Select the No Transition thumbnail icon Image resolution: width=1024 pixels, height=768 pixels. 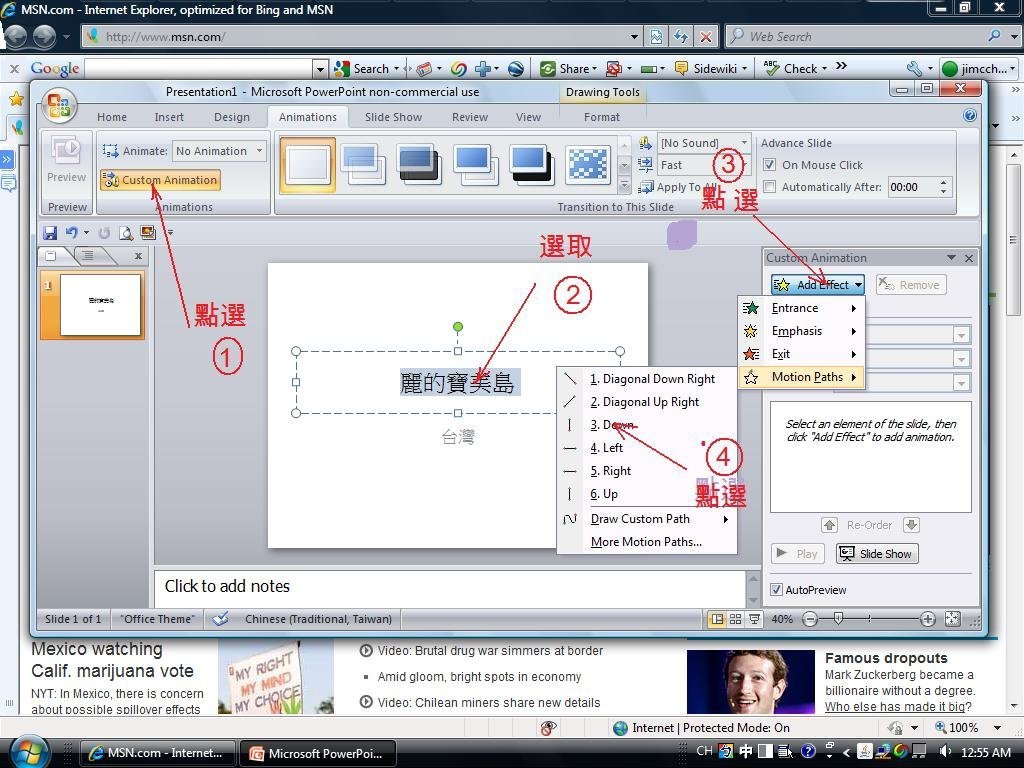pos(308,164)
